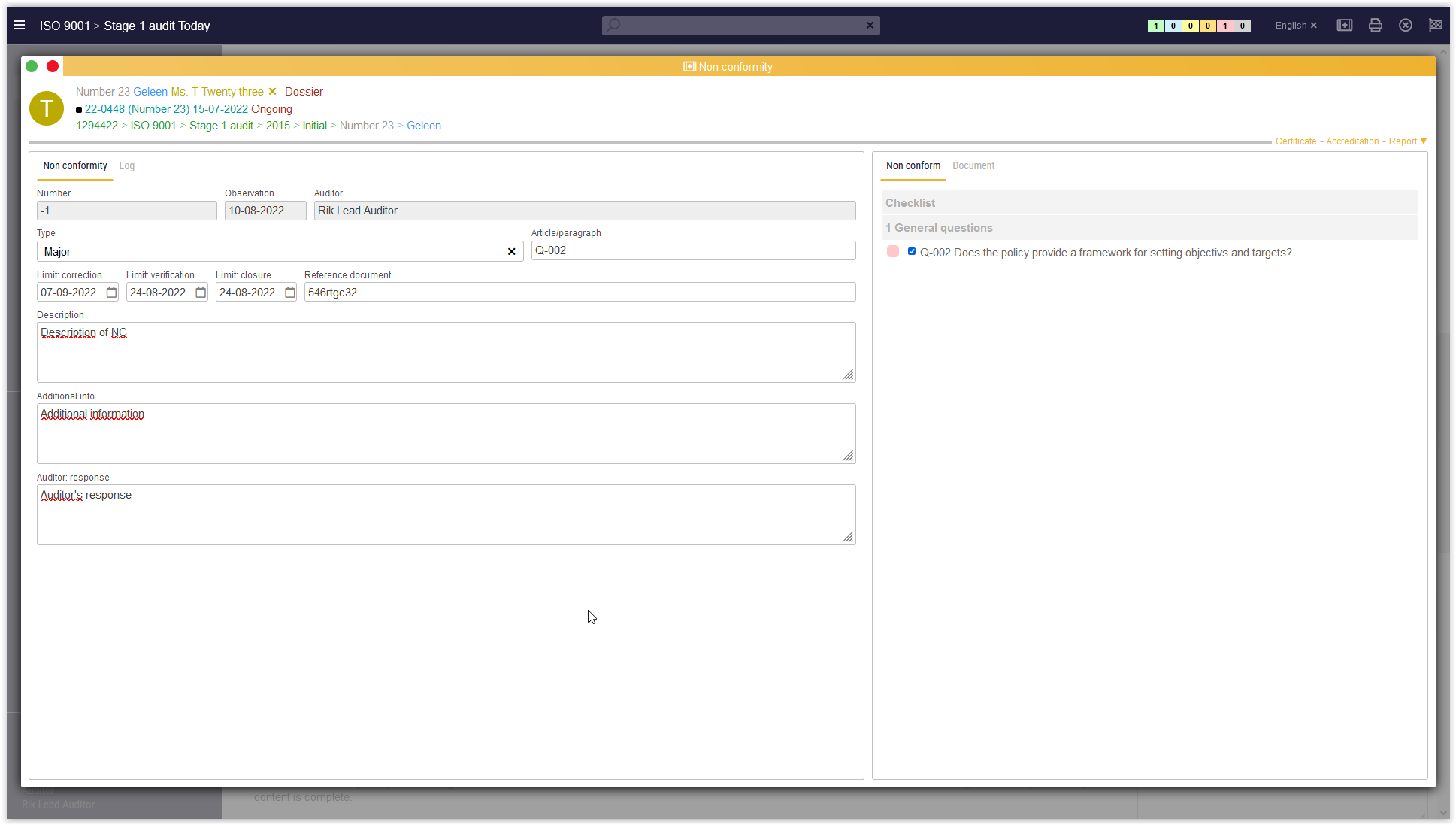This screenshot has width=1456, height=825.
Task: Open calendar picker for Limit verification
Action: [201, 293]
